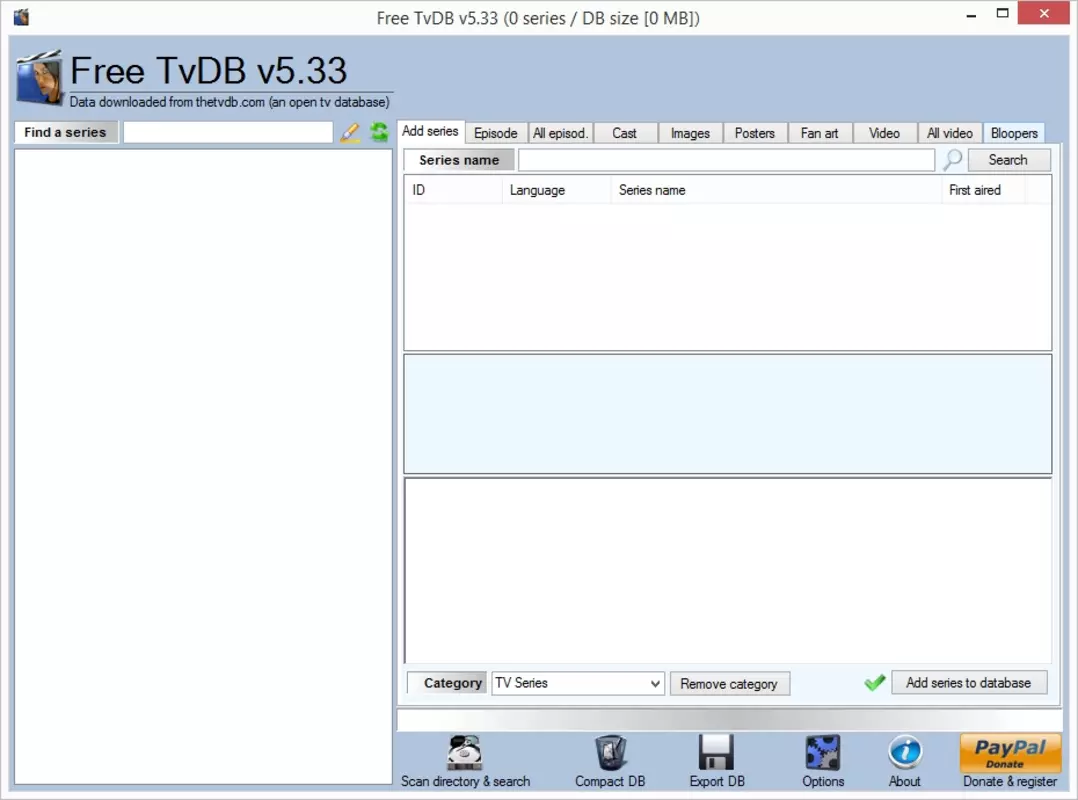Image resolution: width=1078 pixels, height=800 pixels.
Task: Click the magnifying glass search icon
Action: (x=952, y=160)
